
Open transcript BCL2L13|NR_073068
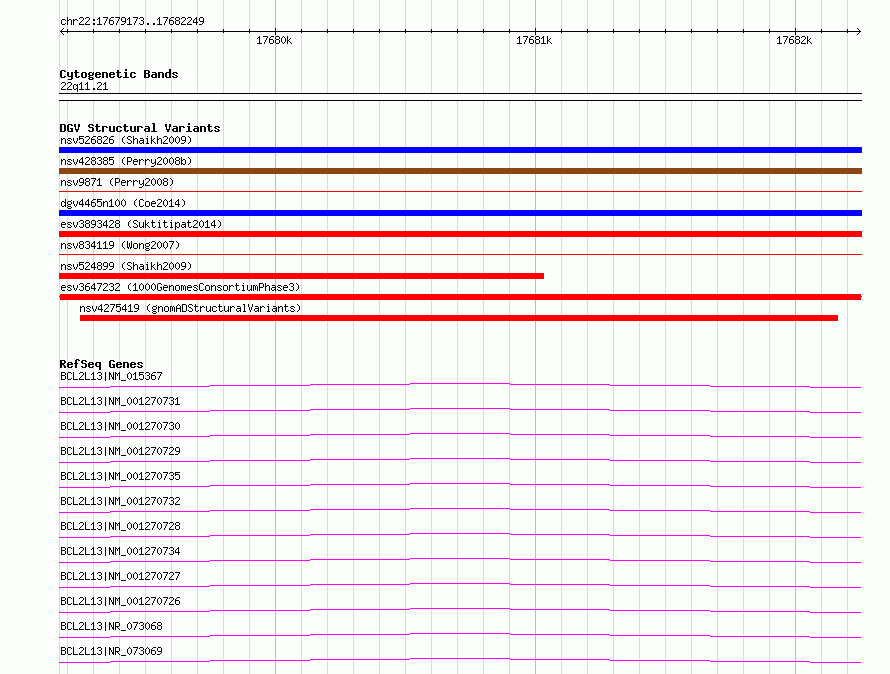(111, 626)
